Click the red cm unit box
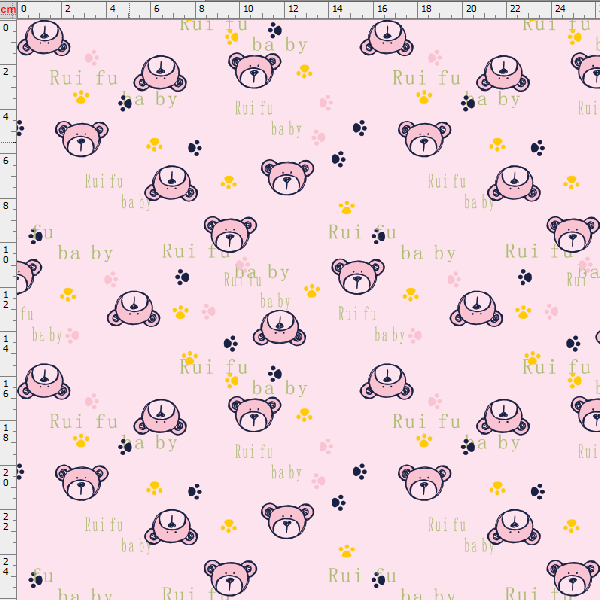Screen dimensions: 600x600 coord(8,9)
